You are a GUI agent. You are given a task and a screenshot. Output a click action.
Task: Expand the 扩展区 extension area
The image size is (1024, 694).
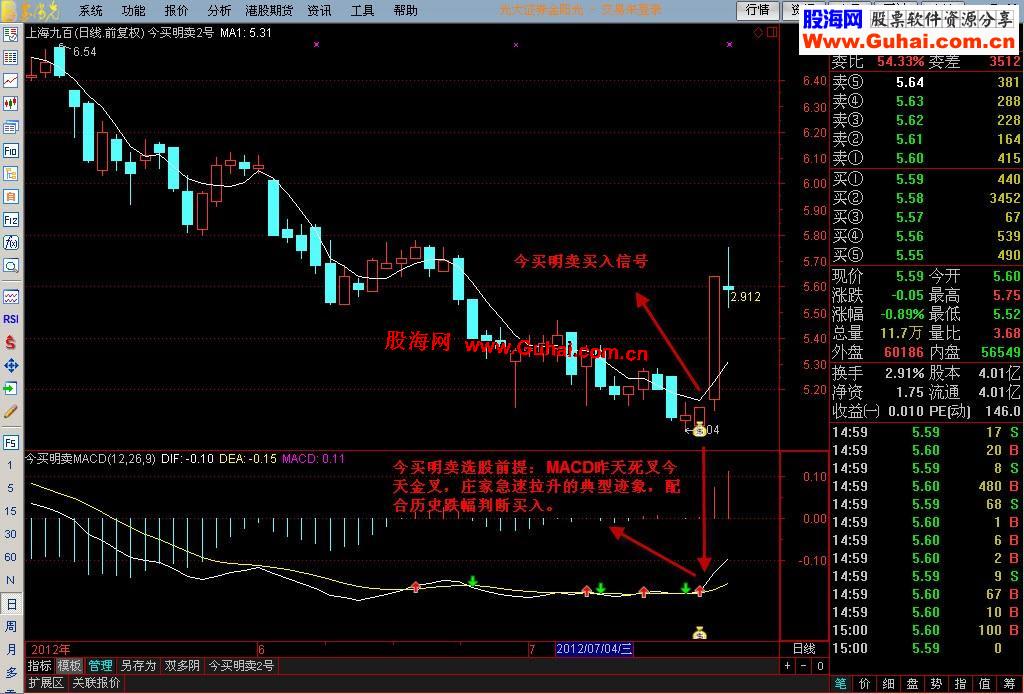coord(46,683)
